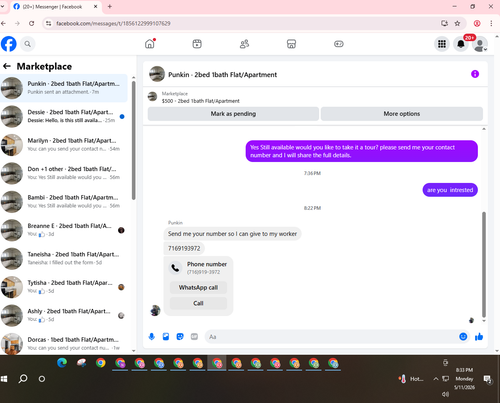Open Chrome three-dot menu

[x=491, y=23]
